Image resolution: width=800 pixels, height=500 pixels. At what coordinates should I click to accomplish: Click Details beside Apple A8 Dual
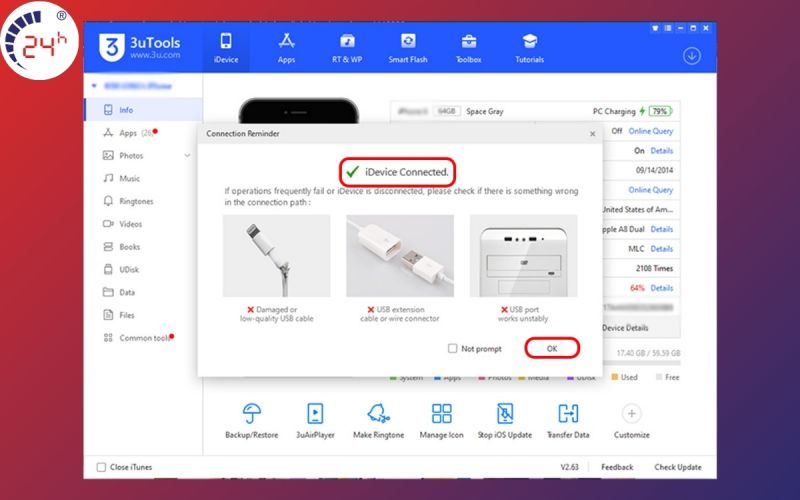pyautogui.click(x=662, y=229)
